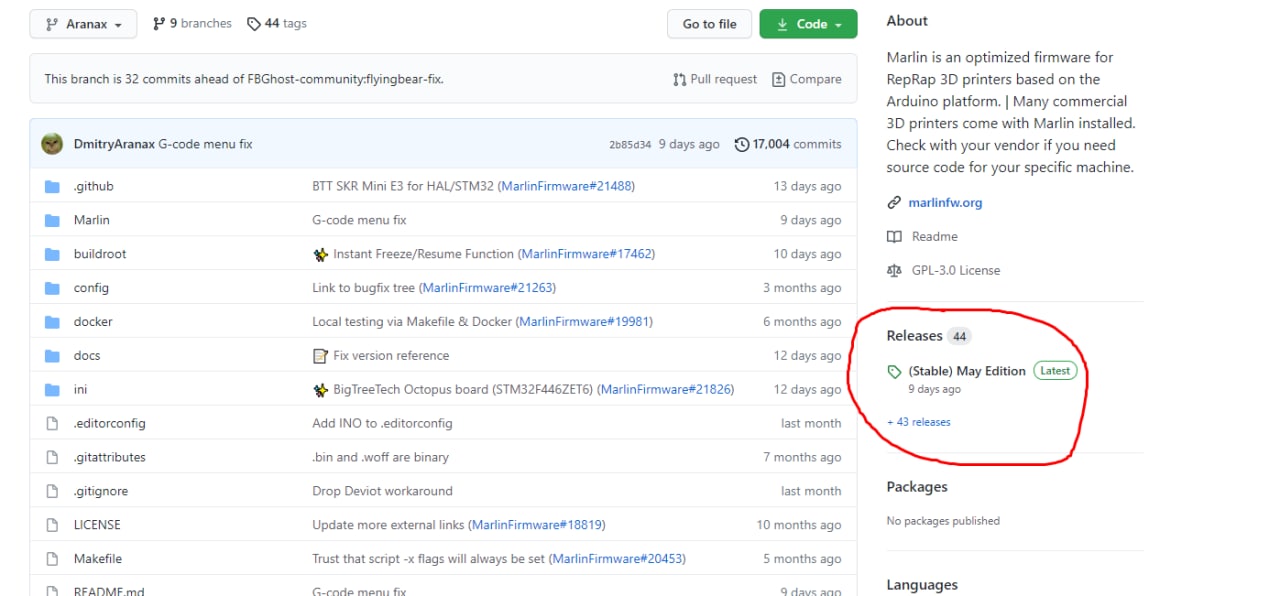Open 'Fix version reference' commit message
1280x596 pixels.
point(391,356)
